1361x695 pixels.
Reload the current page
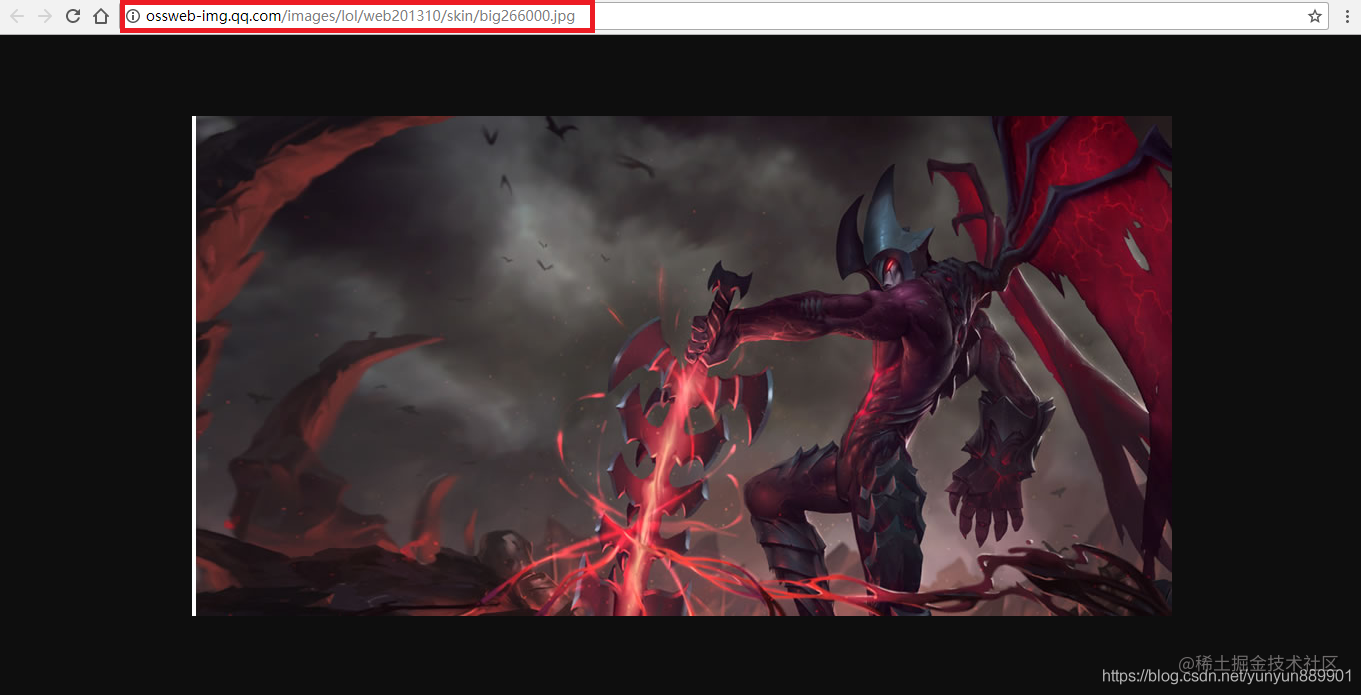(x=73, y=16)
